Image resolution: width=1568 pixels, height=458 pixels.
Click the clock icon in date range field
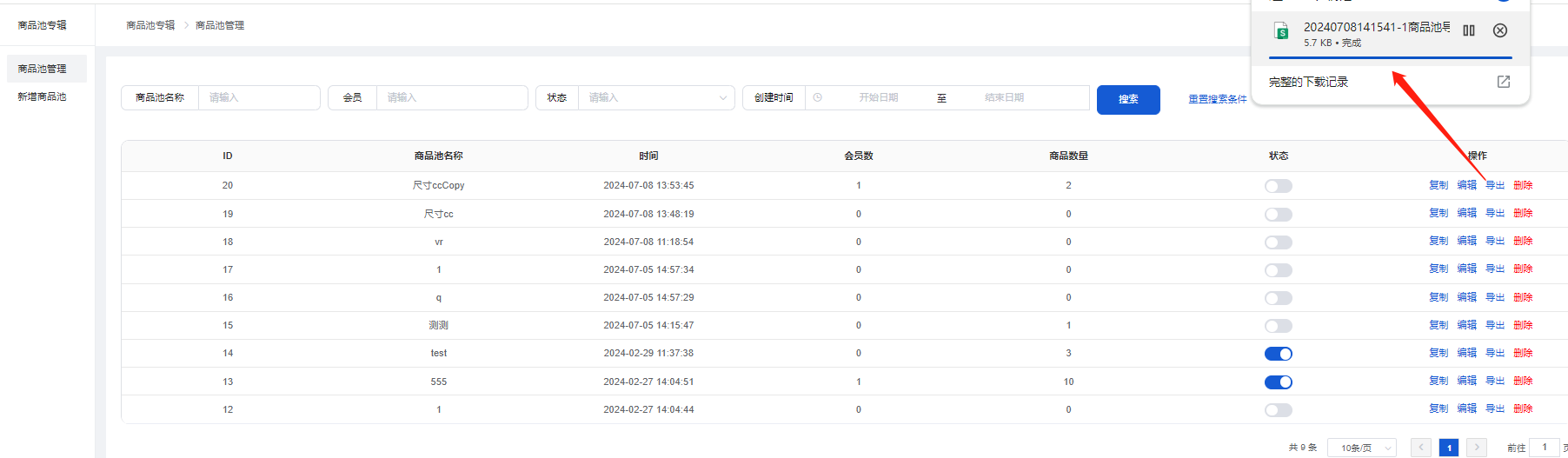(817, 98)
